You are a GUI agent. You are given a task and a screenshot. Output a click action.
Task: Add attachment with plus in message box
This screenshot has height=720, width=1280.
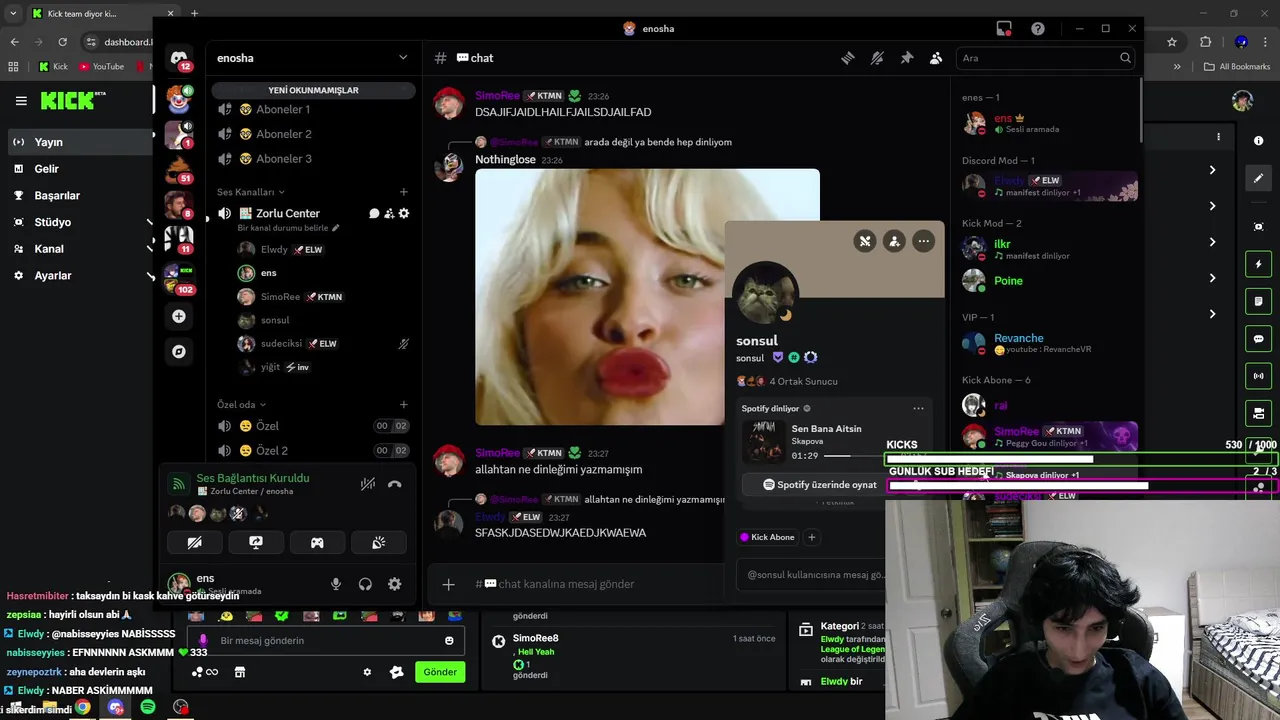[448, 584]
